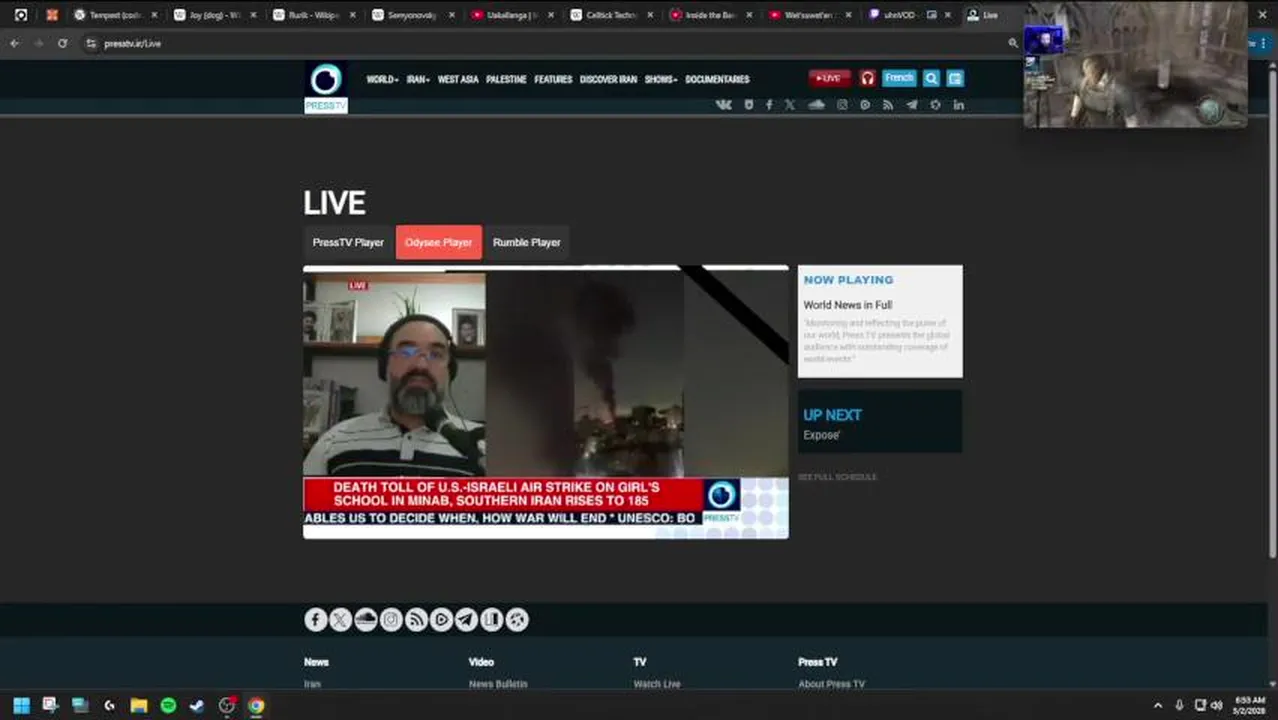Image resolution: width=1278 pixels, height=720 pixels.
Task: Open the SoundCloud icon in header bar
Action: point(816,105)
